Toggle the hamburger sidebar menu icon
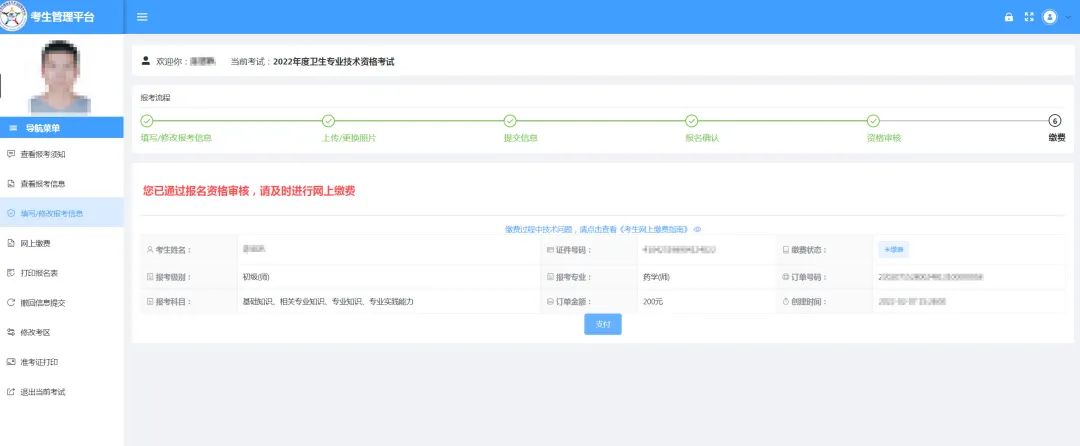This screenshot has width=1080, height=446. [142, 17]
